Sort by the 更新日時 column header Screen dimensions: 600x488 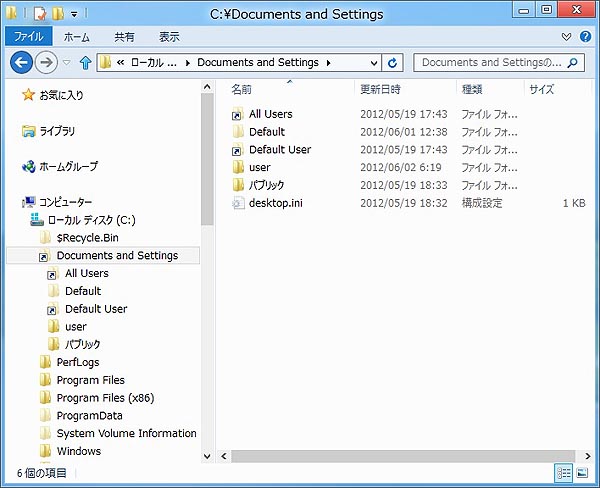pyautogui.click(x=382, y=89)
